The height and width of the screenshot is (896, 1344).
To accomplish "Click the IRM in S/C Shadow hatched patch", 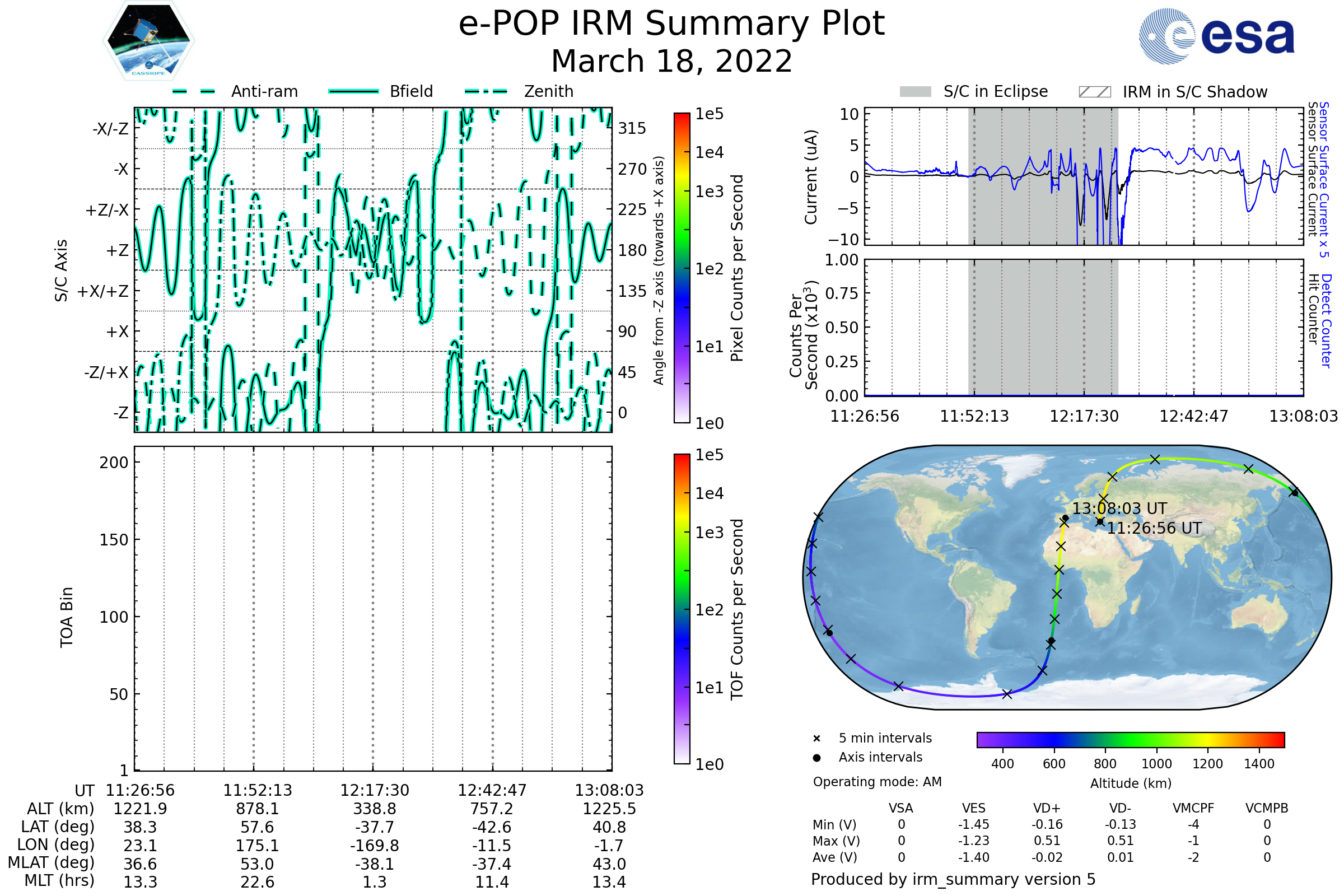I will coord(1095,92).
